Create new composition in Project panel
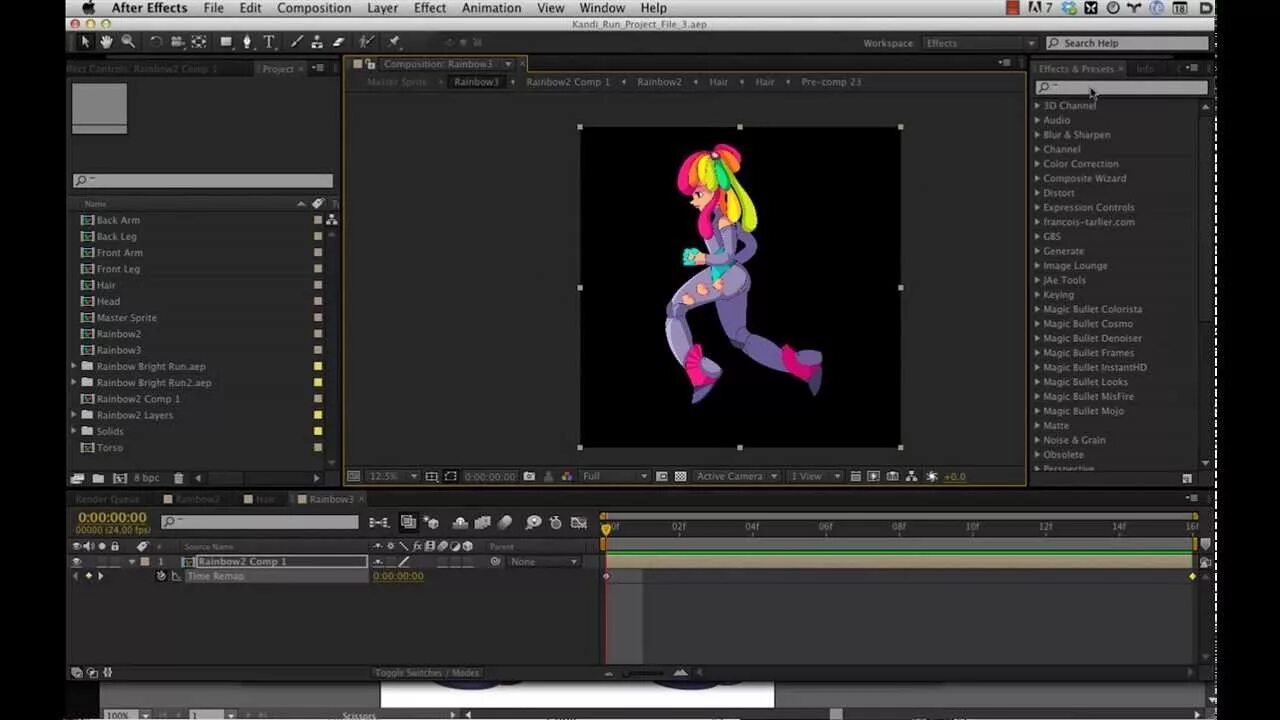 coord(120,478)
